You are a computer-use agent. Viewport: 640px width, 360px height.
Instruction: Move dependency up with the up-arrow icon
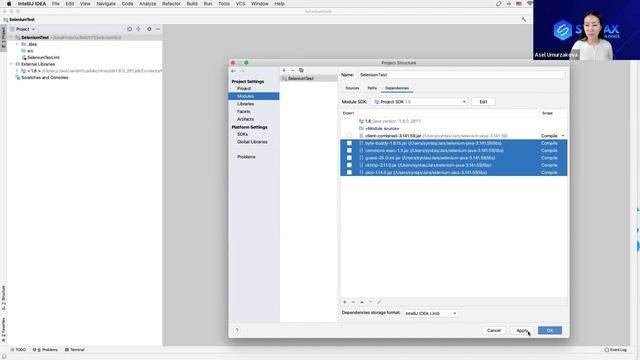pyautogui.click(x=362, y=302)
